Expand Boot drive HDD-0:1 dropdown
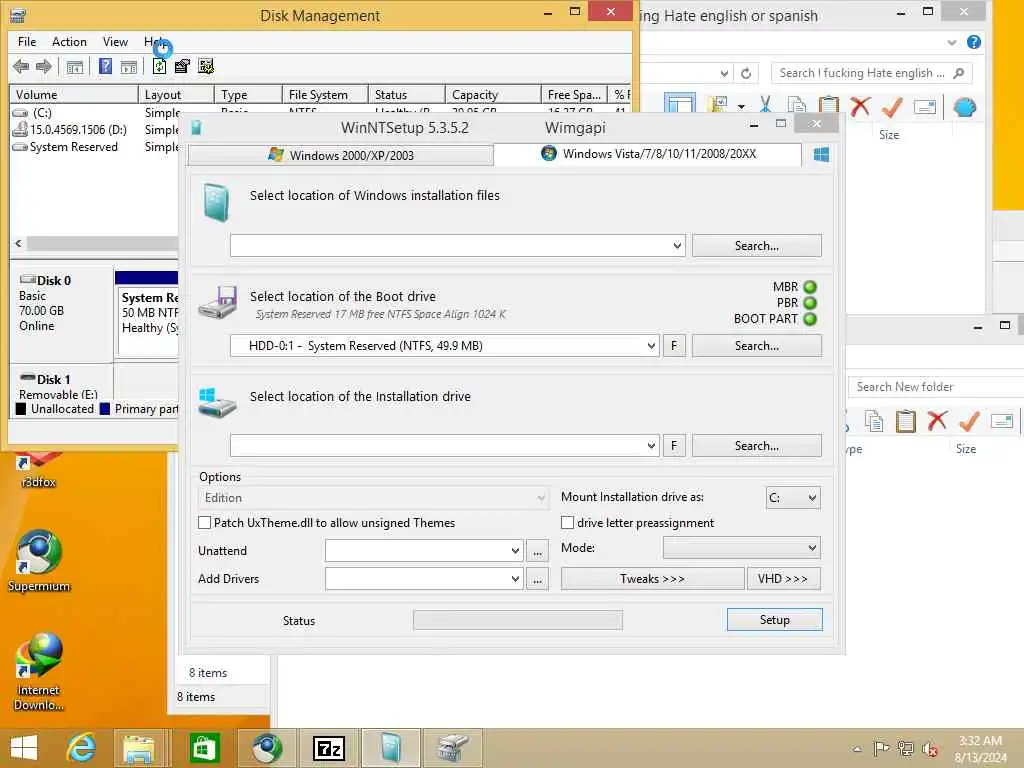 [x=650, y=345]
